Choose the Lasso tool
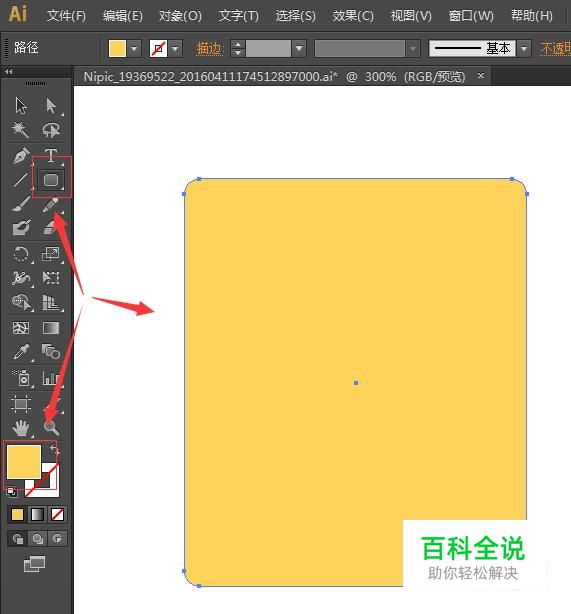 51,130
